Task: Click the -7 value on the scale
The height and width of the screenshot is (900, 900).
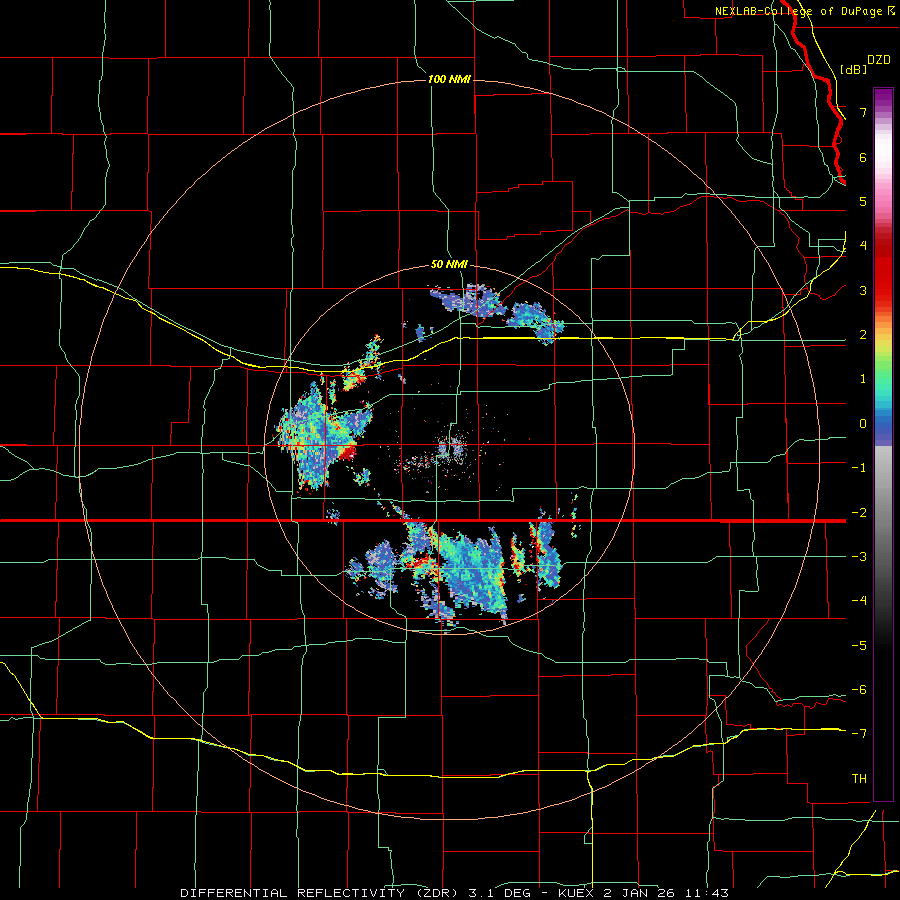Action: 859,734
